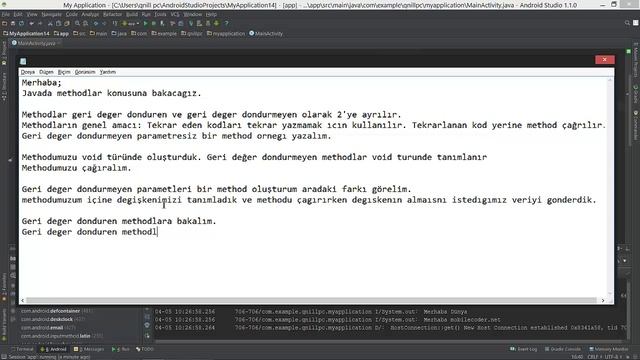Place cursor after 'Geri deger donduren methodl'
The height and width of the screenshot is (360, 640).
click(158, 232)
